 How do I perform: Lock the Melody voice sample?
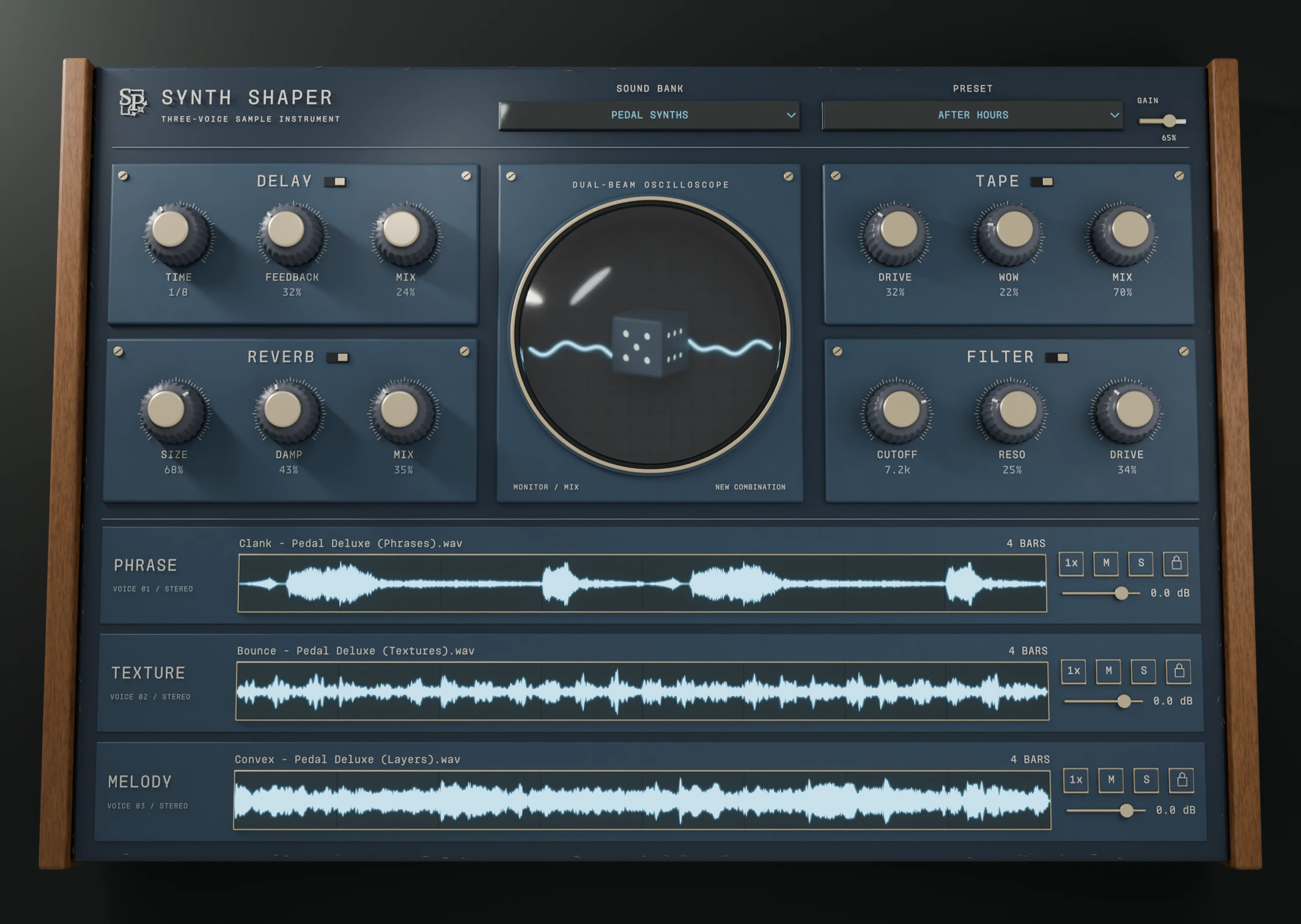click(x=1182, y=780)
